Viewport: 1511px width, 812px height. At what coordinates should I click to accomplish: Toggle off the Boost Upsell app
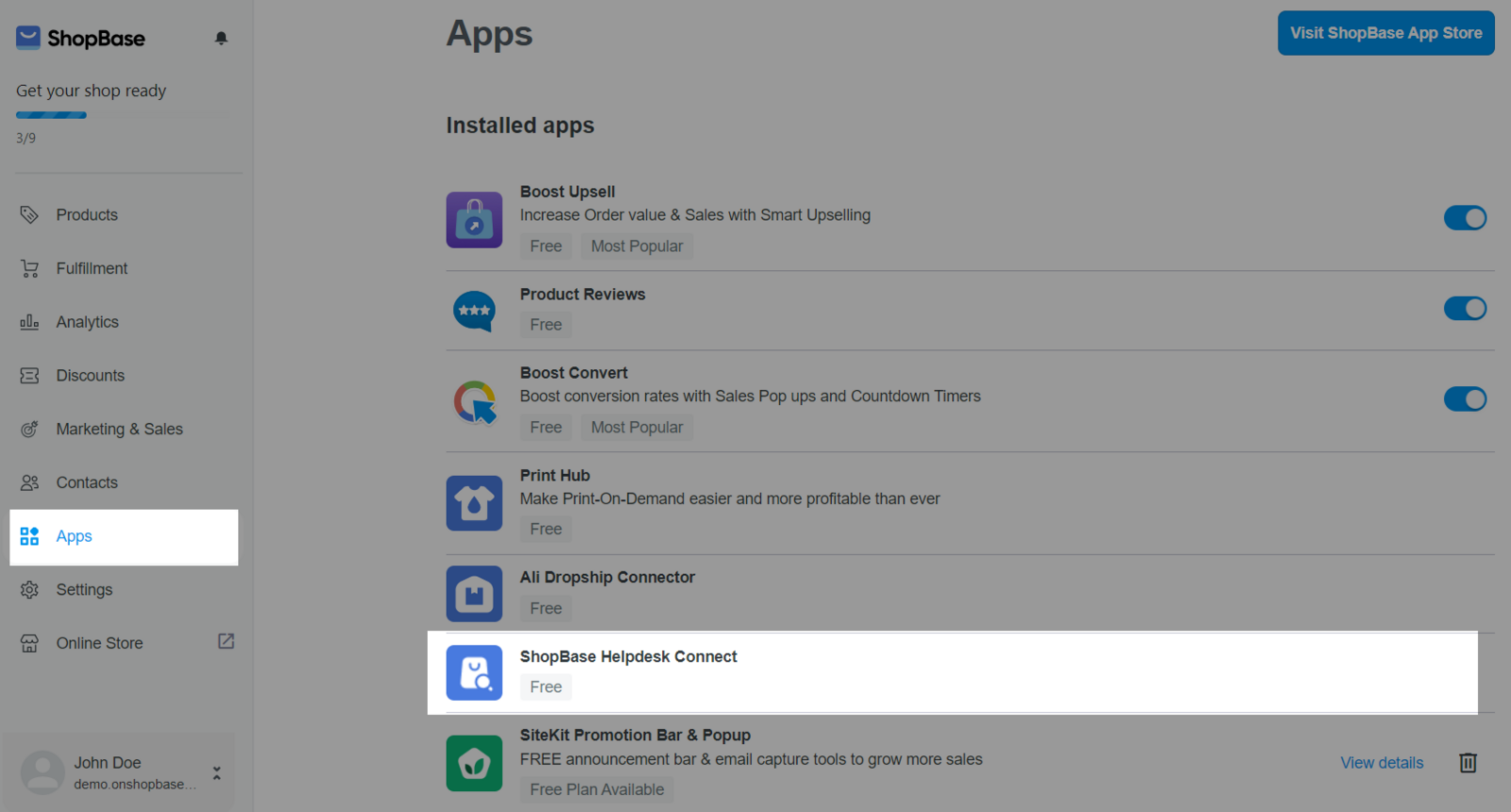1465,218
